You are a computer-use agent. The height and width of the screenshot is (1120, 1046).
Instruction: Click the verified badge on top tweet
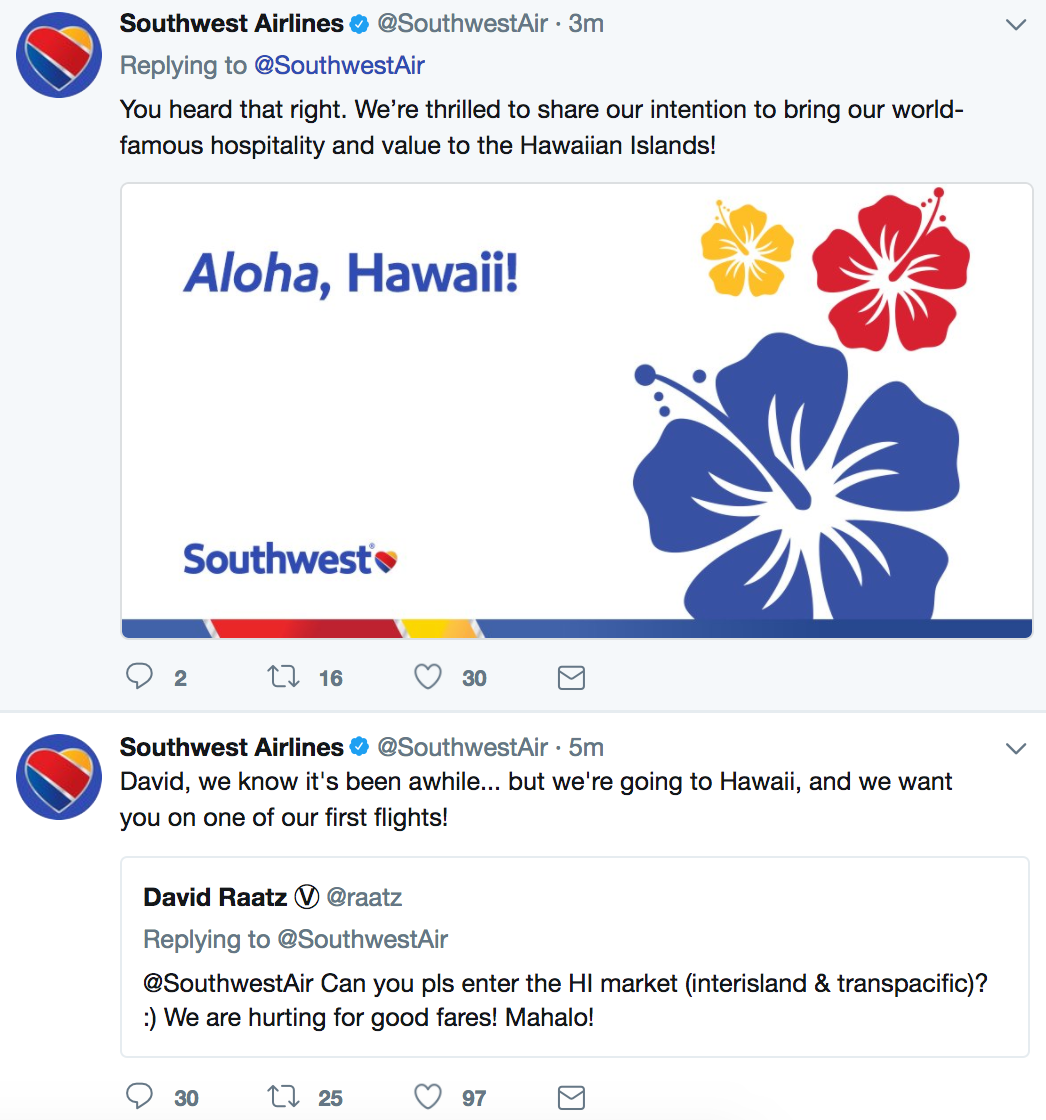coord(359,24)
